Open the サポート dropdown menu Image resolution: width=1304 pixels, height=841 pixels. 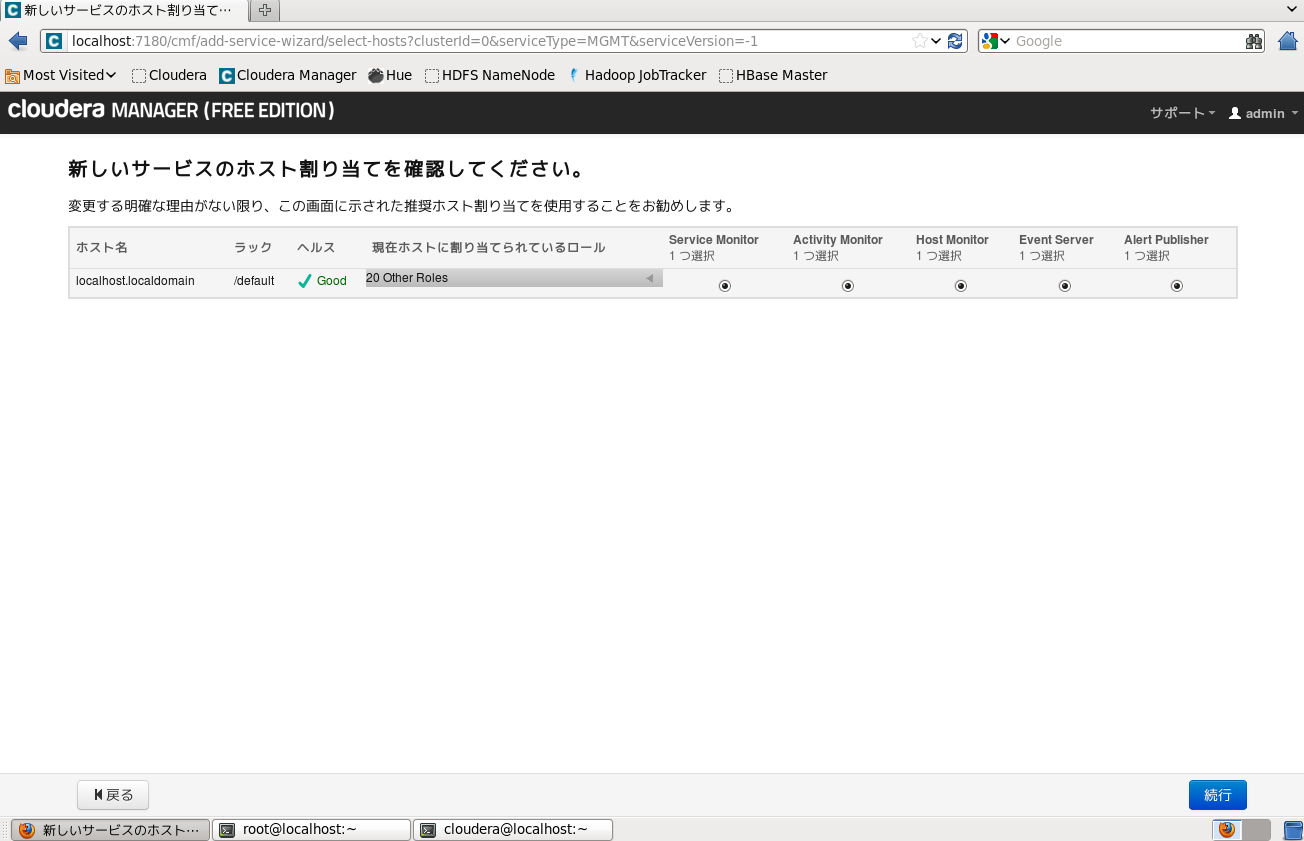click(x=1182, y=113)
